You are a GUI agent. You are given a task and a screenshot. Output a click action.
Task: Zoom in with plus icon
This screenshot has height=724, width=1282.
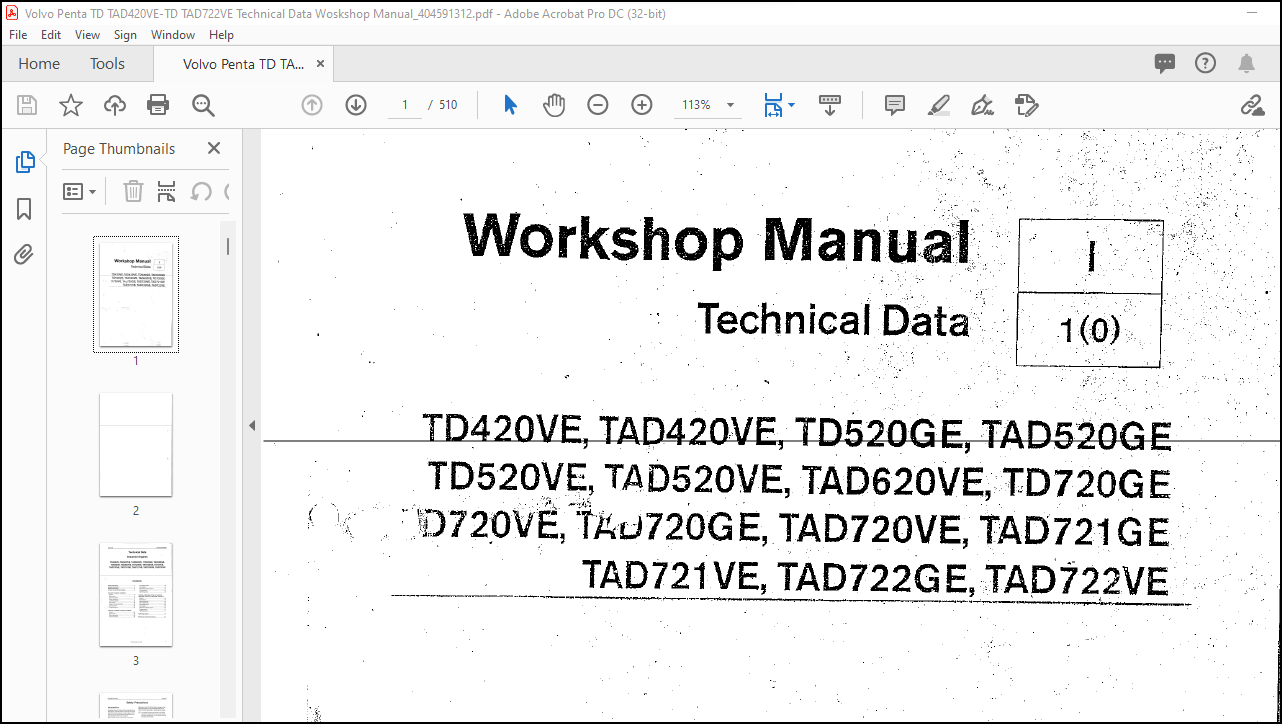coord(642,105)
